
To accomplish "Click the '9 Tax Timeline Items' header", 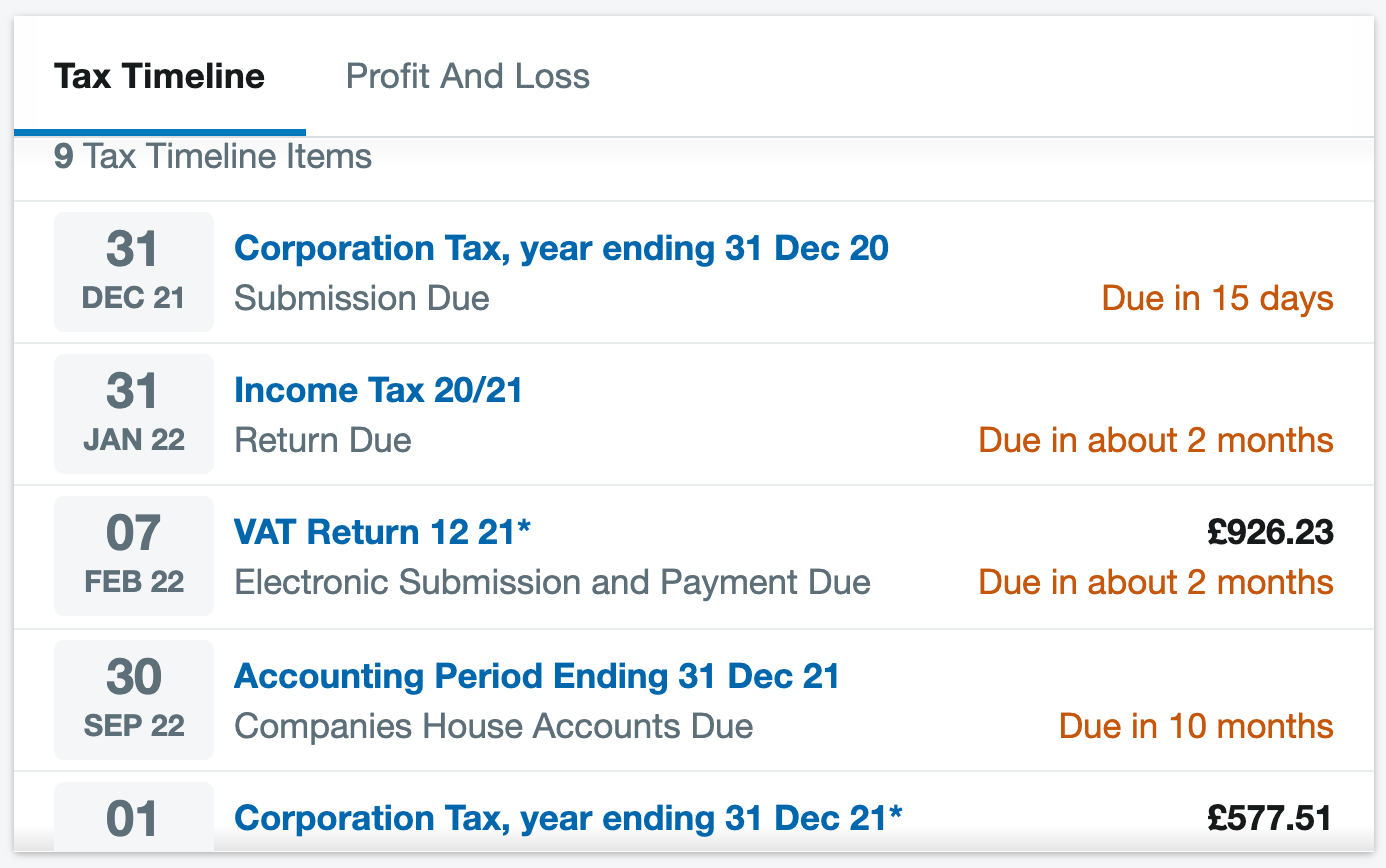I will (x=211, y=156).
